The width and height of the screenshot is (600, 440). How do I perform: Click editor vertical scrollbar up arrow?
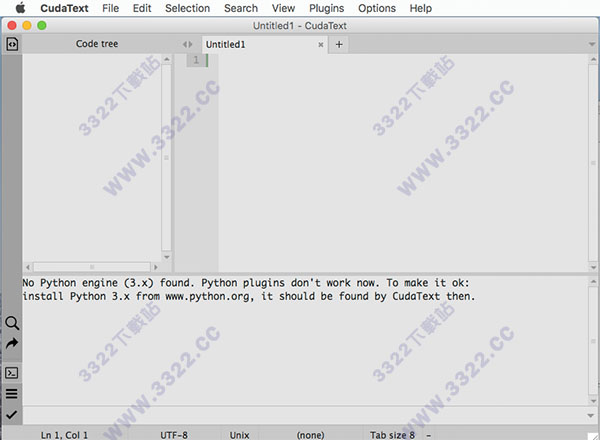(x=593, y=59)
